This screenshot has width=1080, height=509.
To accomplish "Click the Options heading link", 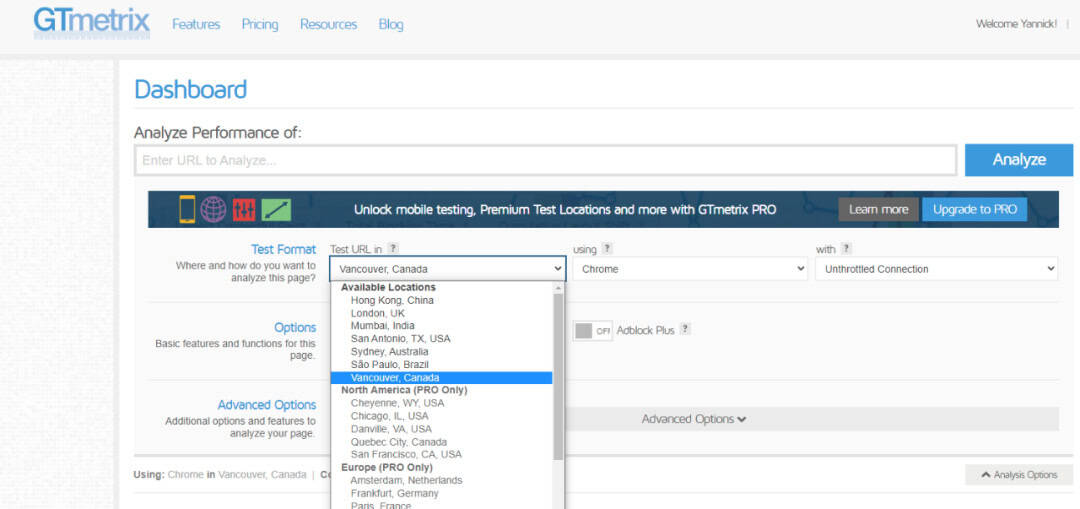I will (x=295, y=327).
